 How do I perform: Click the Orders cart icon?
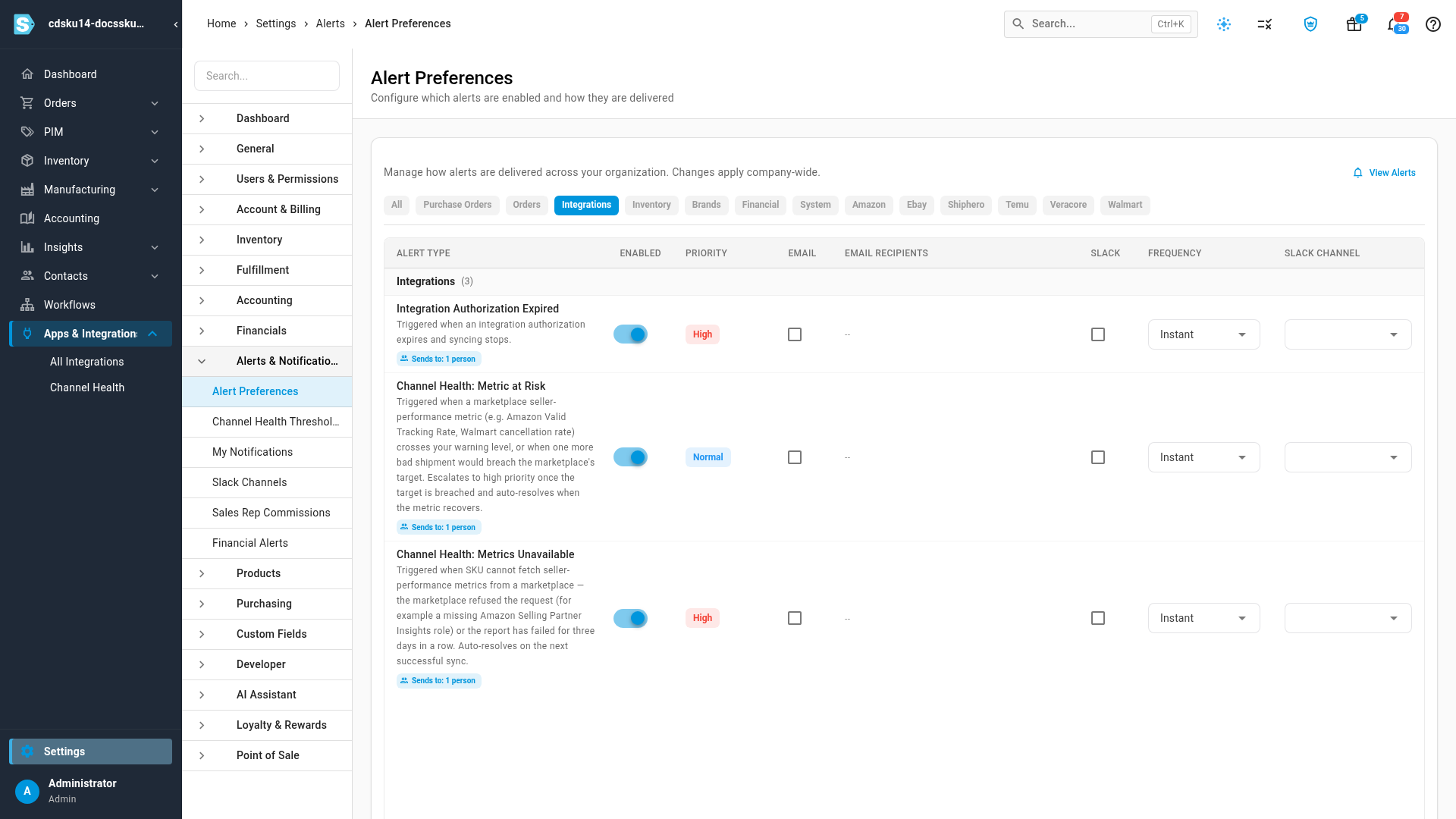tap(27, 103)
